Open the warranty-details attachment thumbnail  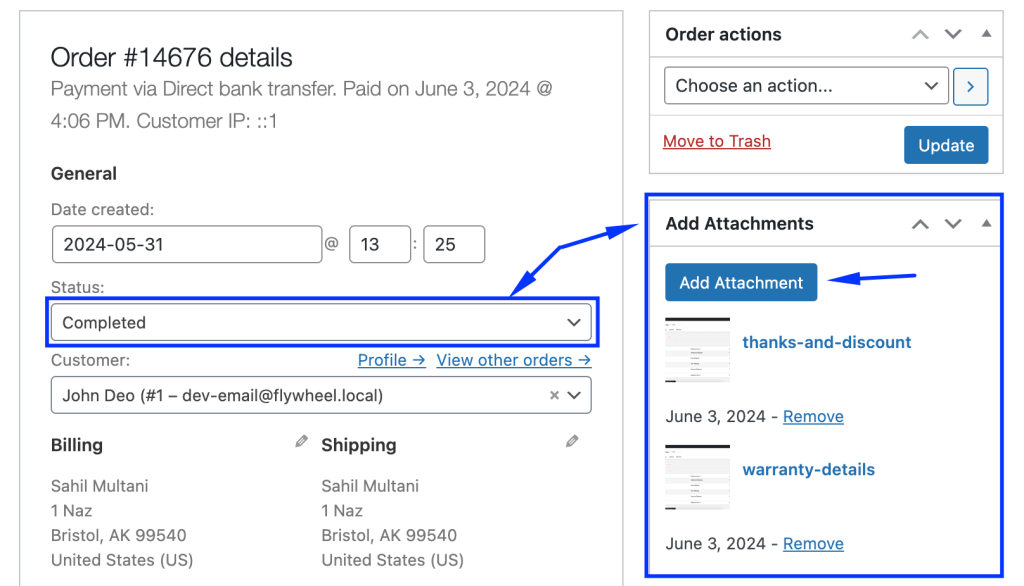pyautogui.click(x=697, y=477)
